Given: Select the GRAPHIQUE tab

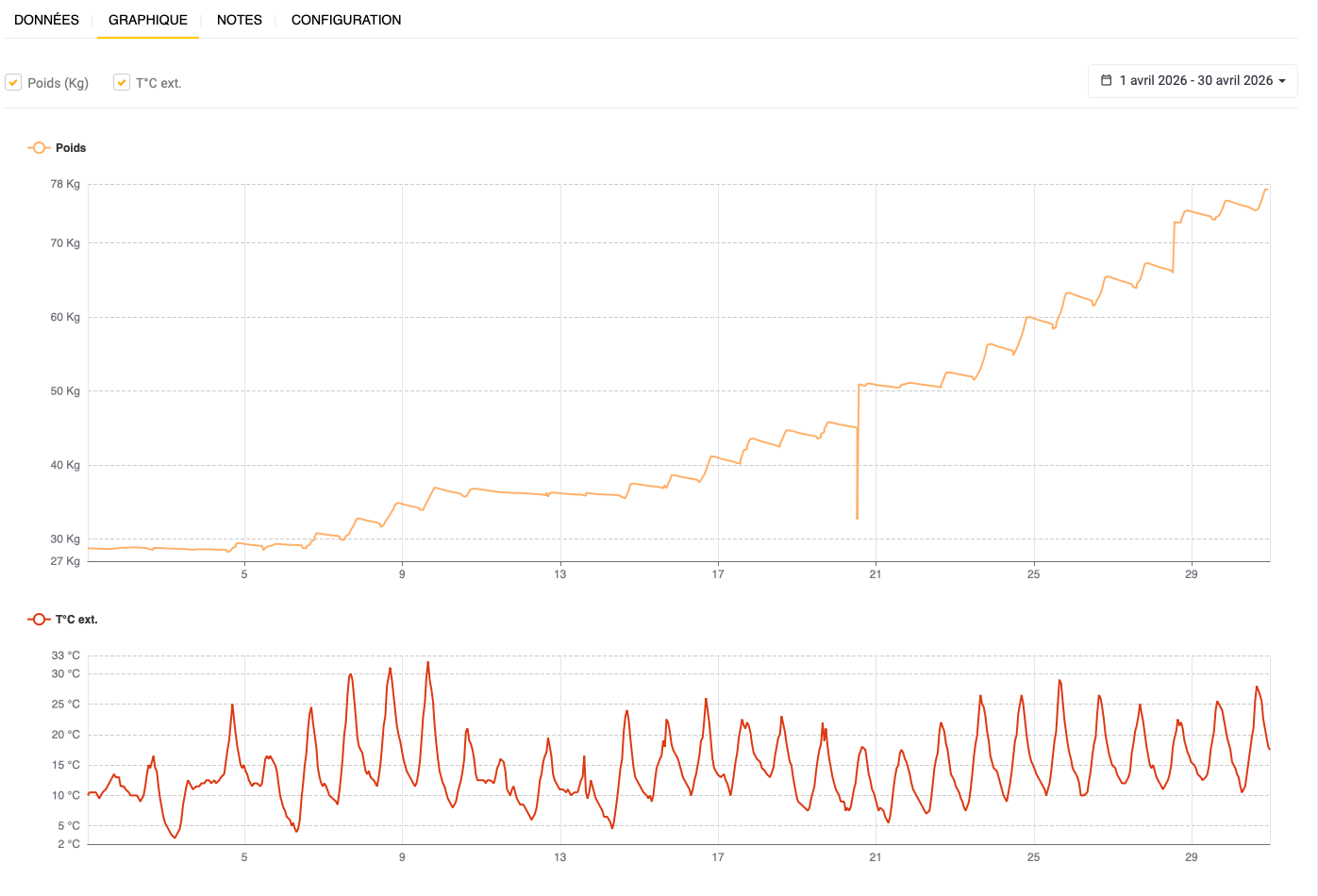Looking at the screenshot, I should click(148, 20).
